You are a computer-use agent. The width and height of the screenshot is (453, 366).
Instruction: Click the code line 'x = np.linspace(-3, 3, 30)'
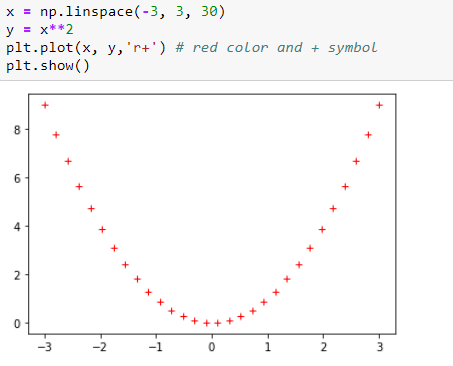click(x=116, y=12)
